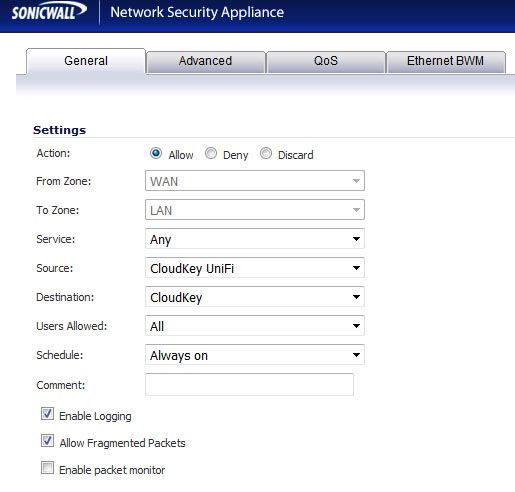
Task: Open the QoS tab
Action: [326, 62]
